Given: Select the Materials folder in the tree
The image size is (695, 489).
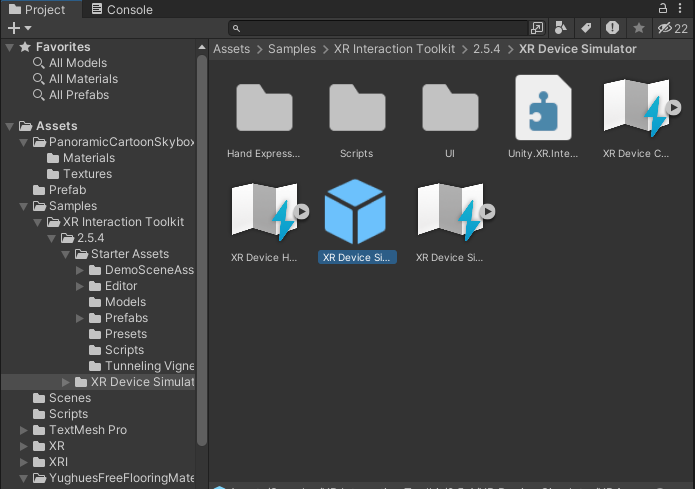Looking at the screenshot, I should pos(81,158).
